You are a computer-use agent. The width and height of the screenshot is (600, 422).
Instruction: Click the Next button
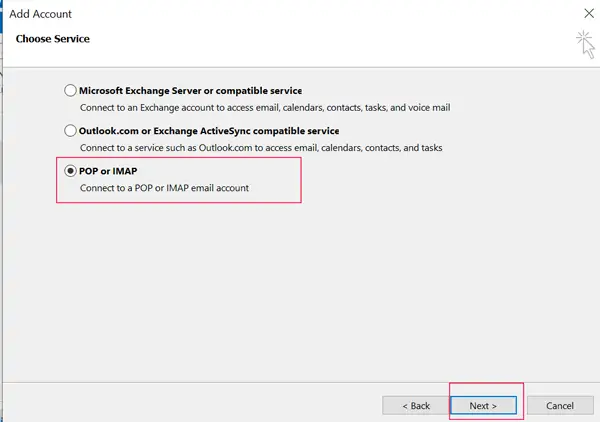pos(483,405)
